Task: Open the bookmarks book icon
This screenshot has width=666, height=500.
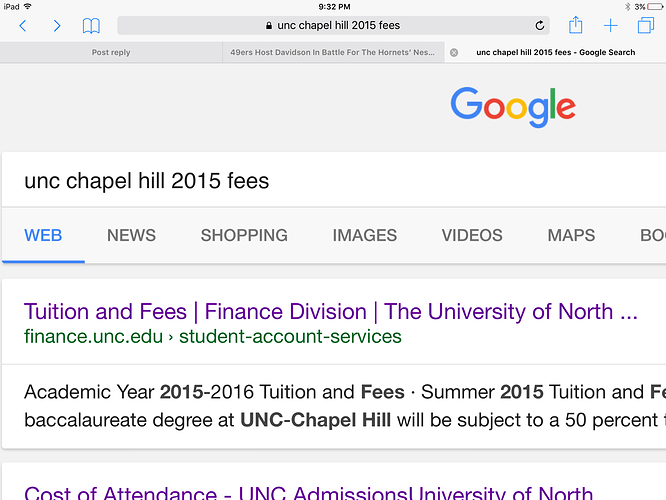Action: [x=91, y=26]
